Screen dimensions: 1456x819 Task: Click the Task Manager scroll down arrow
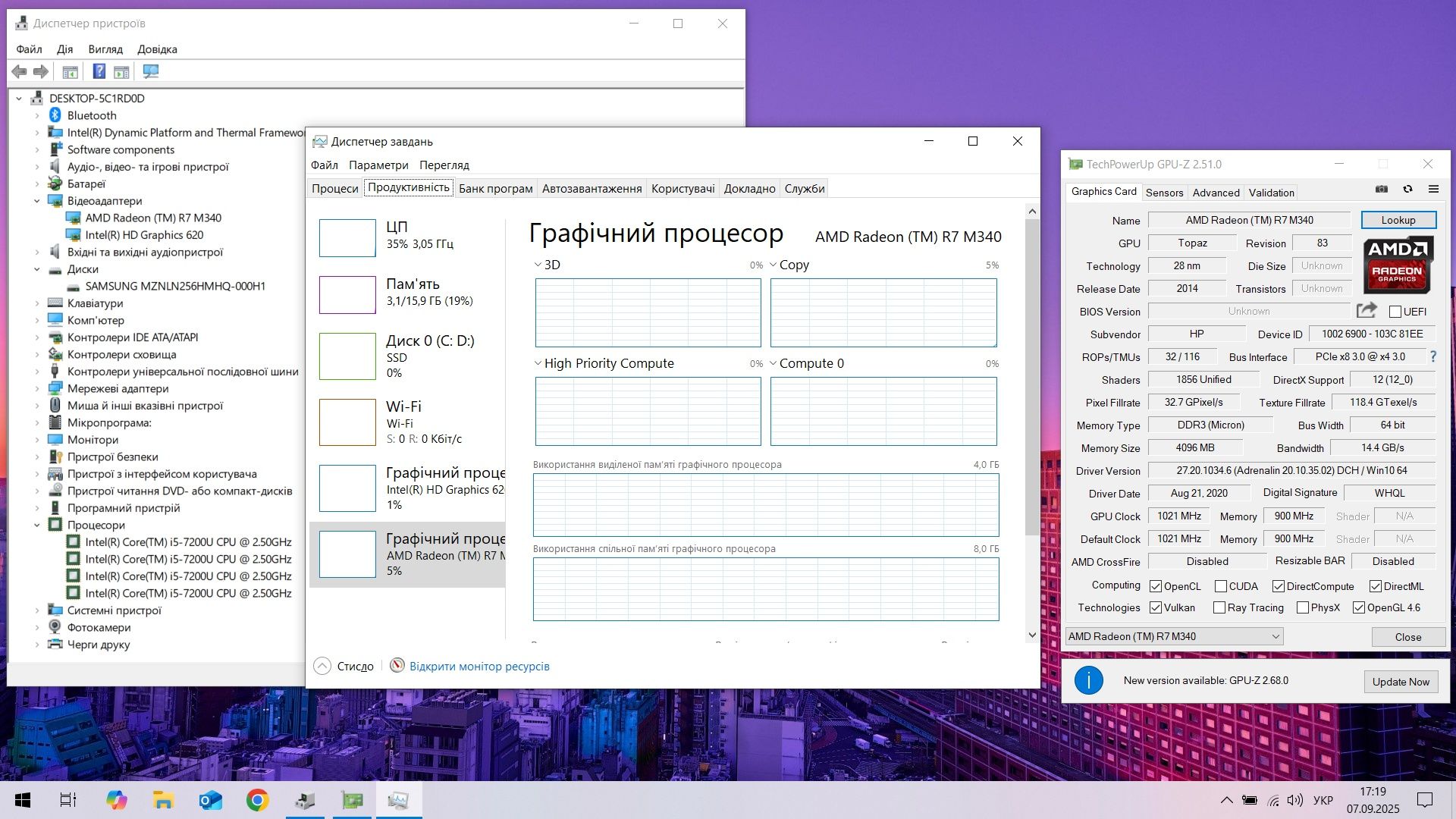(1032, 635)
